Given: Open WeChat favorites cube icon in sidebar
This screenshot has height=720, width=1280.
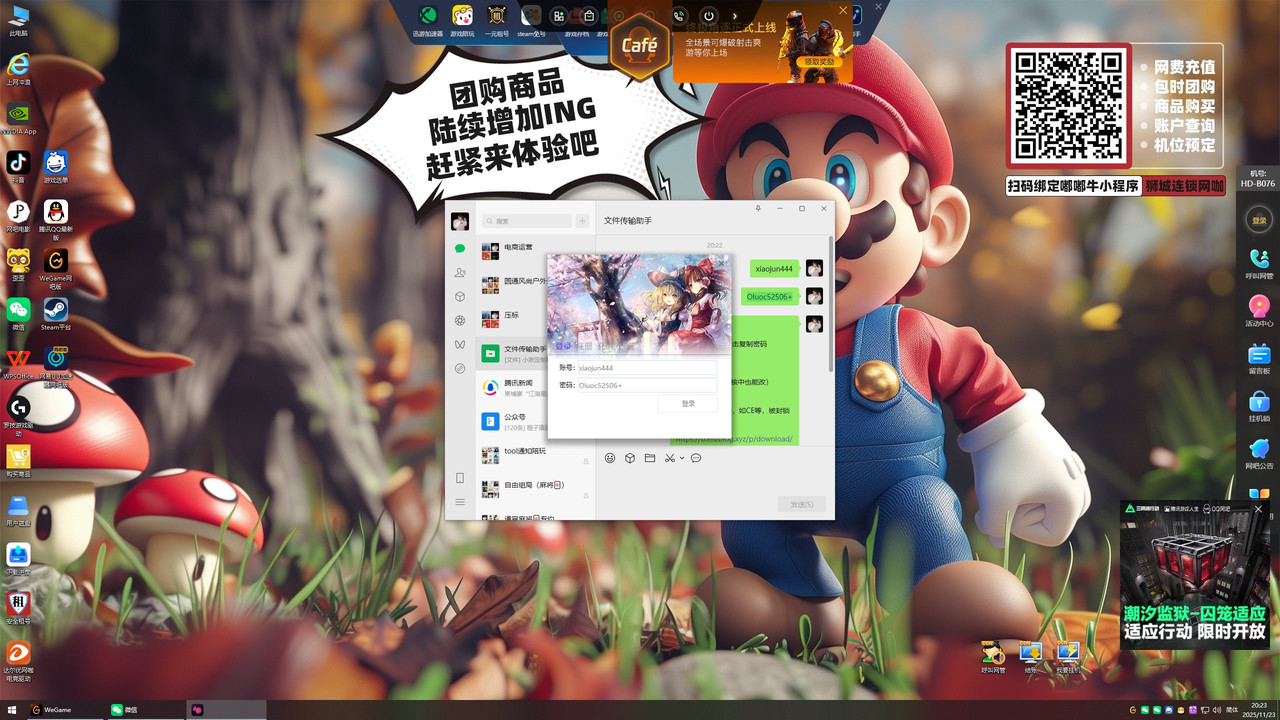Looking at the screenshot, I should tap(460, 296).
